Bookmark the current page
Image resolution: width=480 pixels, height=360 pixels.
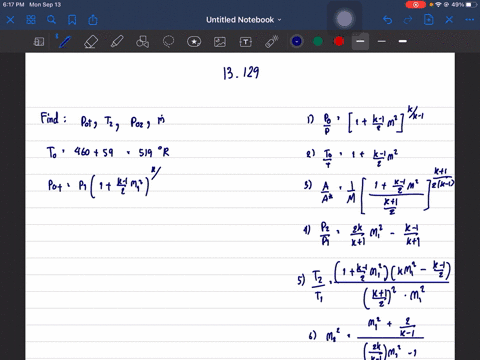tap(72, 20)
